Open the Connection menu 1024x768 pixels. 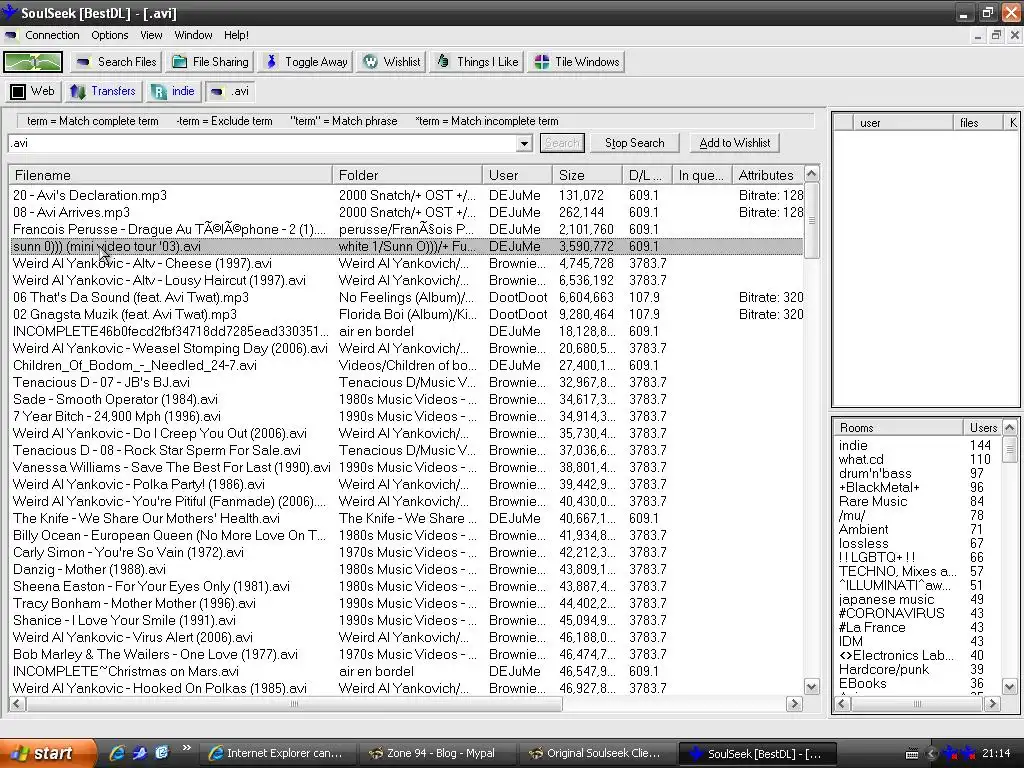click(52, 35)
